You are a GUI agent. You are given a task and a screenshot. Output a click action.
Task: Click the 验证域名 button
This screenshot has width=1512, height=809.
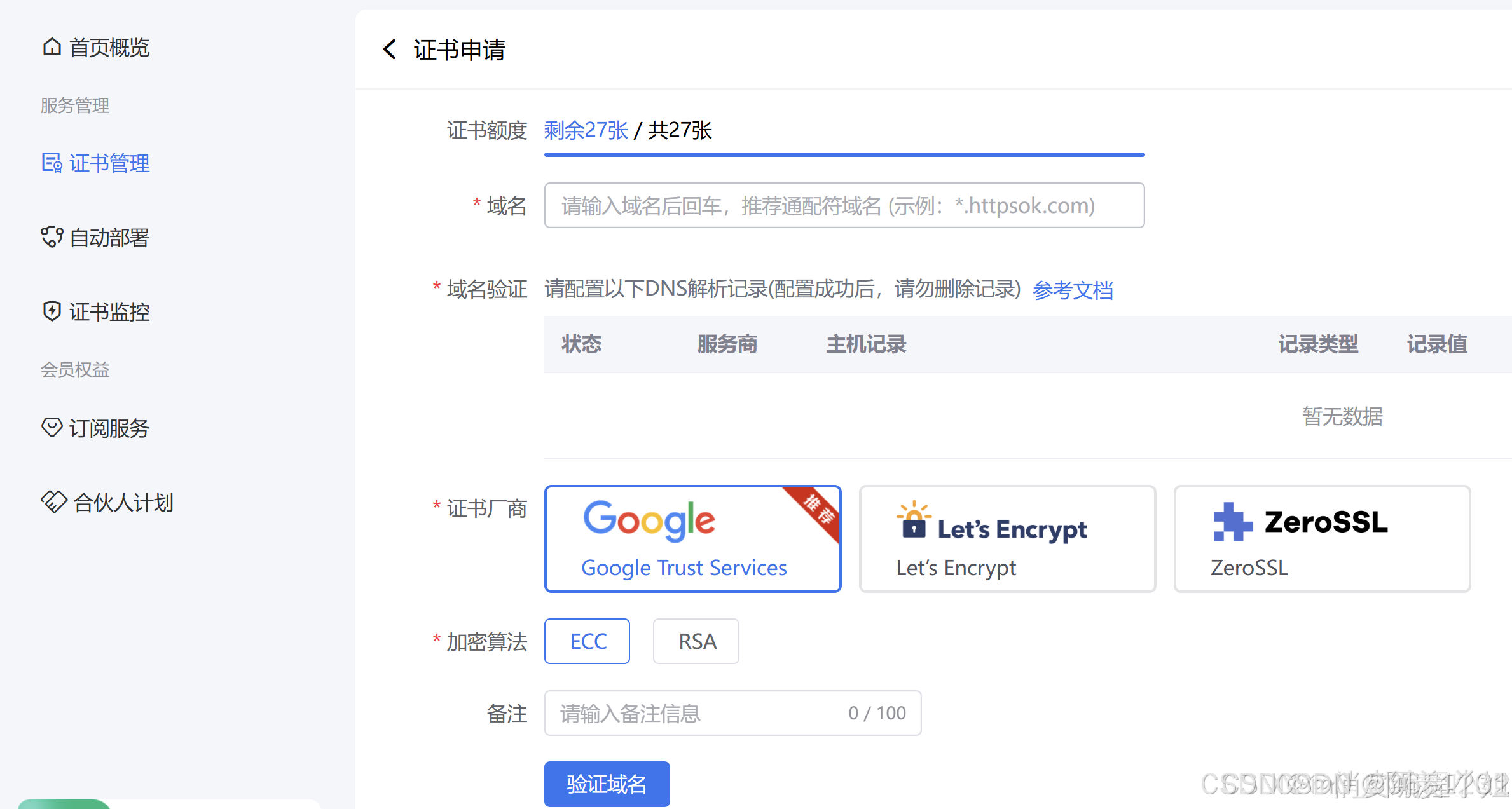(x=607, y=784)
